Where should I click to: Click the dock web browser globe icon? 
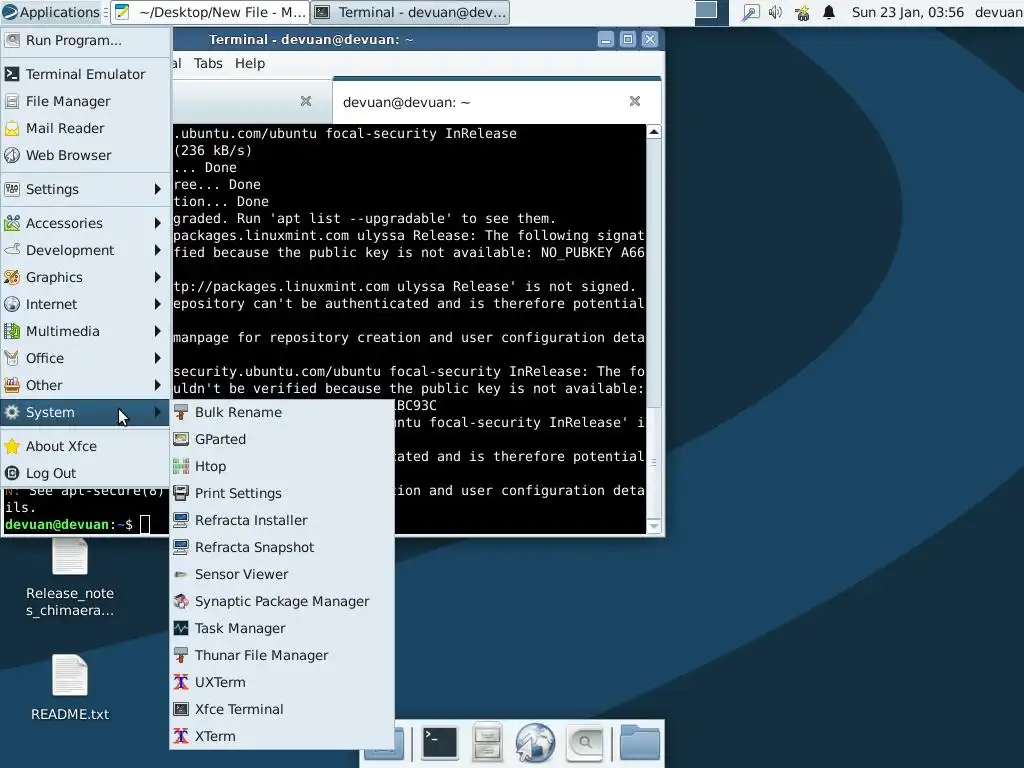pyautogui.click(x=535, y=743)
